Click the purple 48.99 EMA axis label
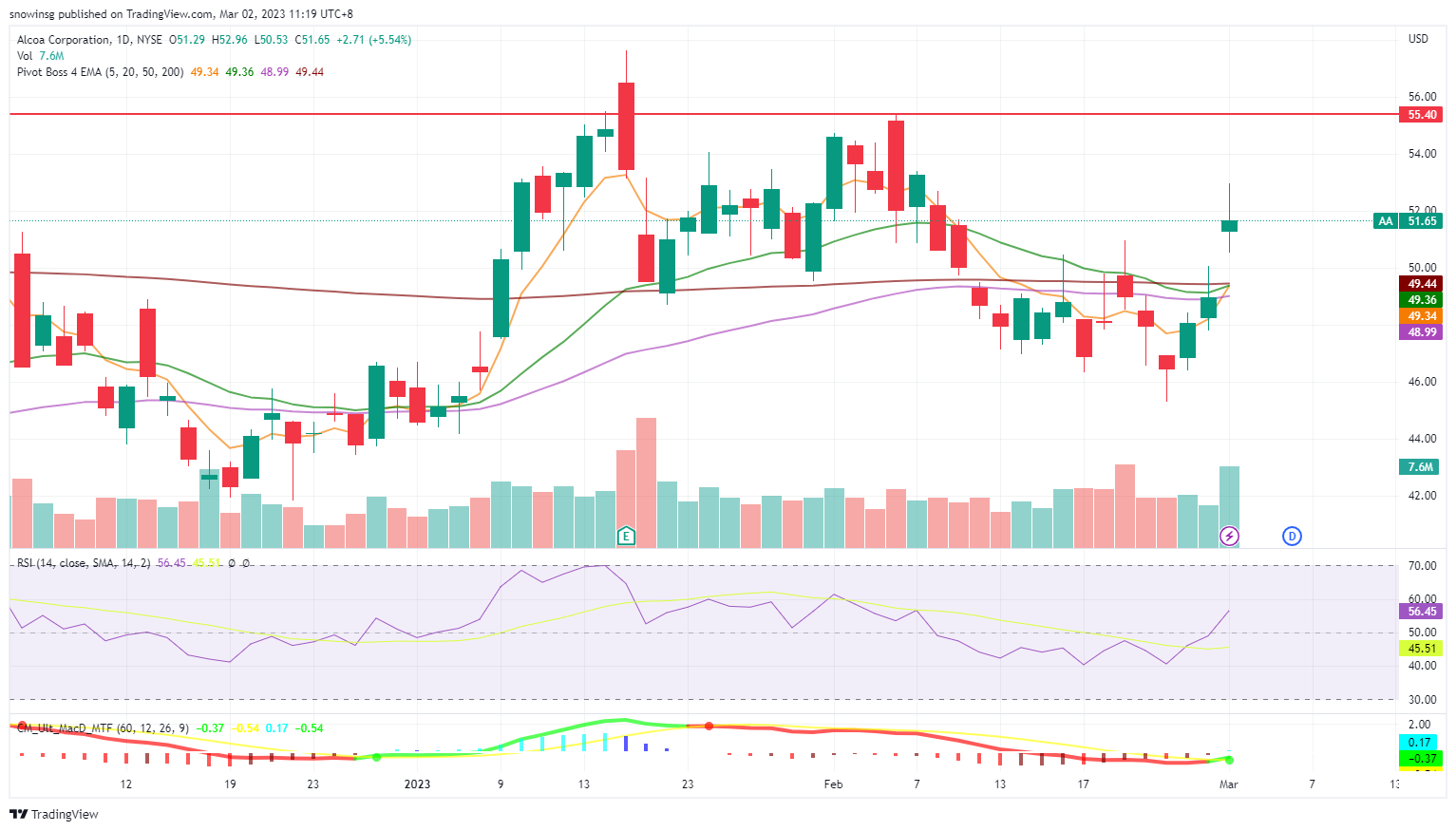Image resolution: width=1456 pixels, height=831 pixels. click(x=1421, y=332)
